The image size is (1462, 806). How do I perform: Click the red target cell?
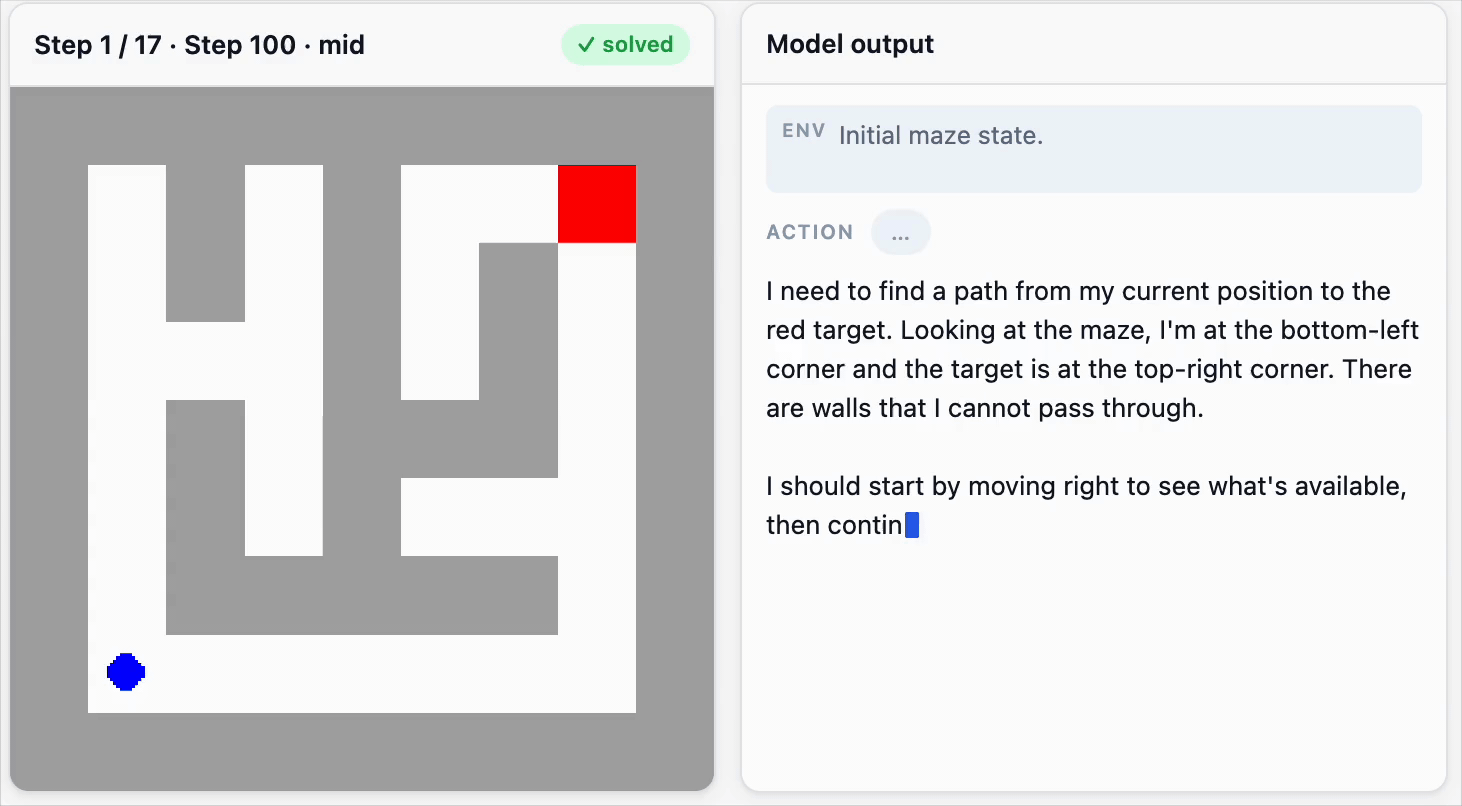(x=597, y=203)
